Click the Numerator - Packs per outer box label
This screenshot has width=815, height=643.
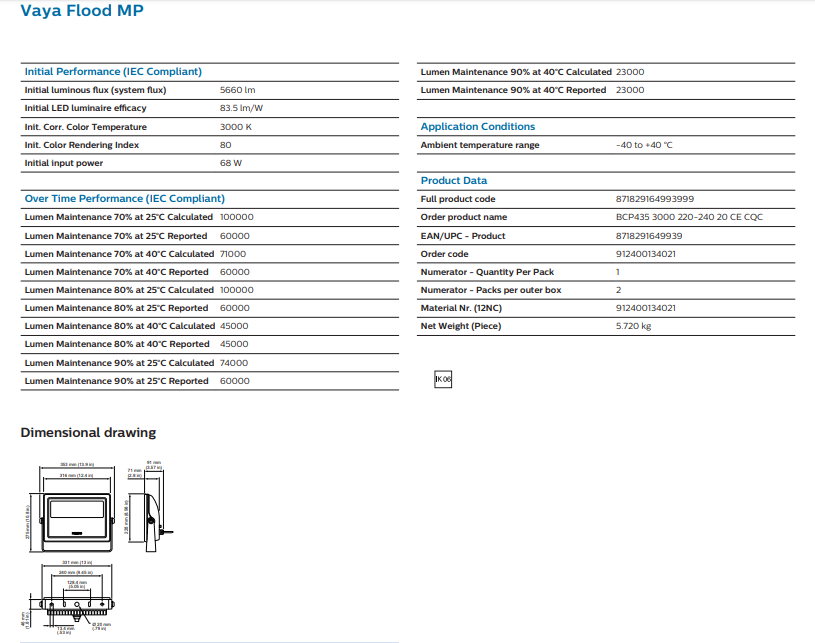(x=491, y=290)
